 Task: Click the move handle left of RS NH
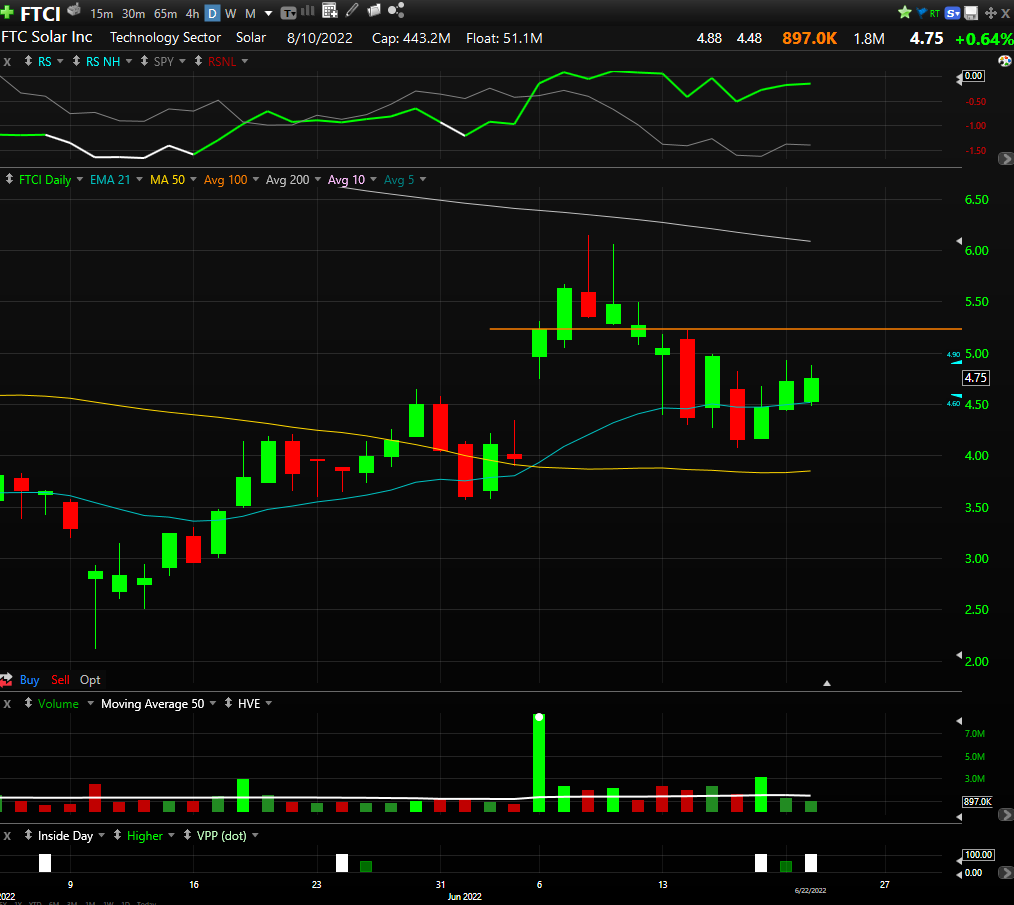[76, 61]
